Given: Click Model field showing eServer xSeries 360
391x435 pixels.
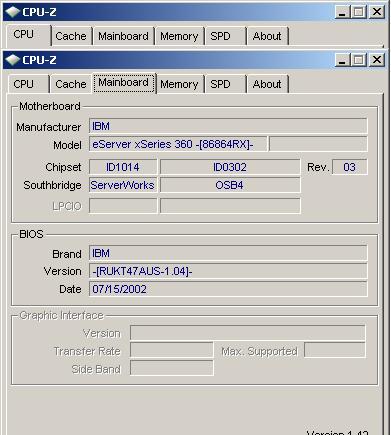Looking at the screenshot, I should point(178,144).
